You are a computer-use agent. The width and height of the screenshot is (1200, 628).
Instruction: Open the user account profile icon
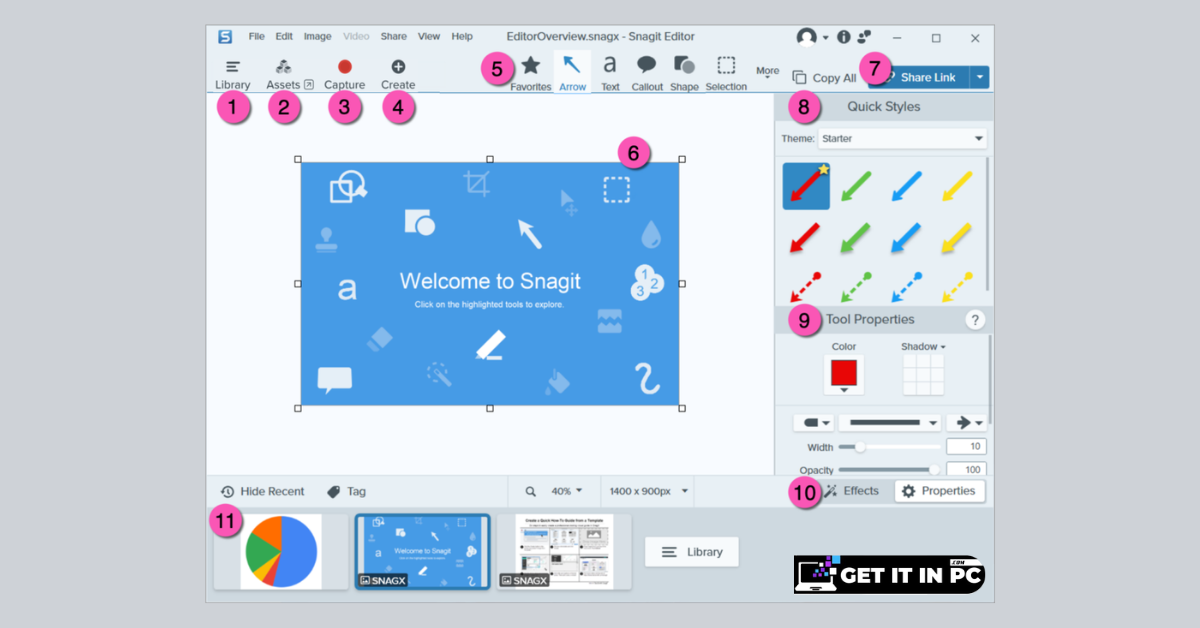coord(806,37)
